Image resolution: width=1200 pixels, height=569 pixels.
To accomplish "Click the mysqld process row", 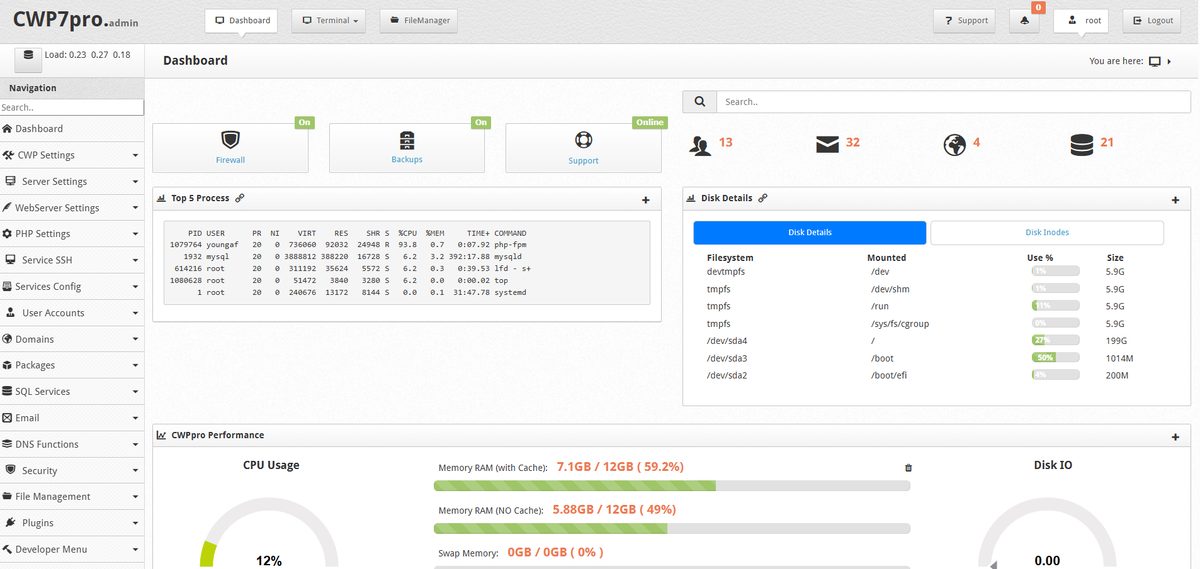I will click(346, 256).
